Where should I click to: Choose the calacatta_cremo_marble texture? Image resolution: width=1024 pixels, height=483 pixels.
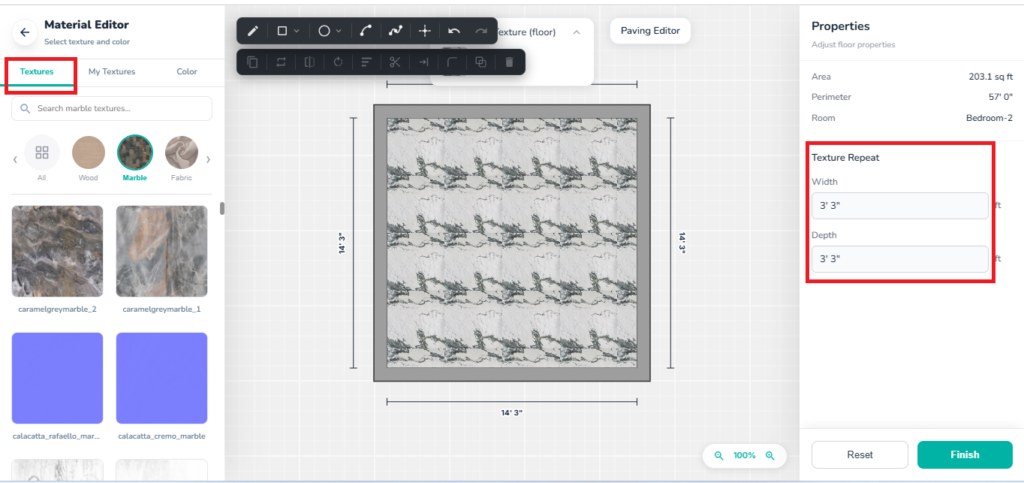162,379
